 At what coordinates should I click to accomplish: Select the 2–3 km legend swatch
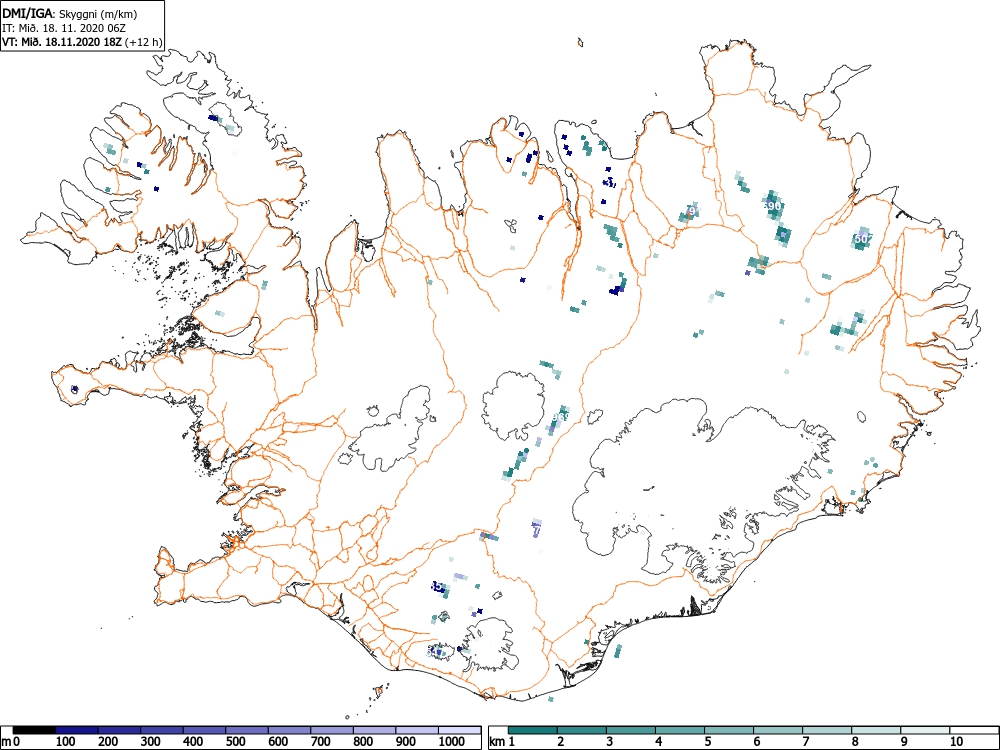[x=582, y=730]
